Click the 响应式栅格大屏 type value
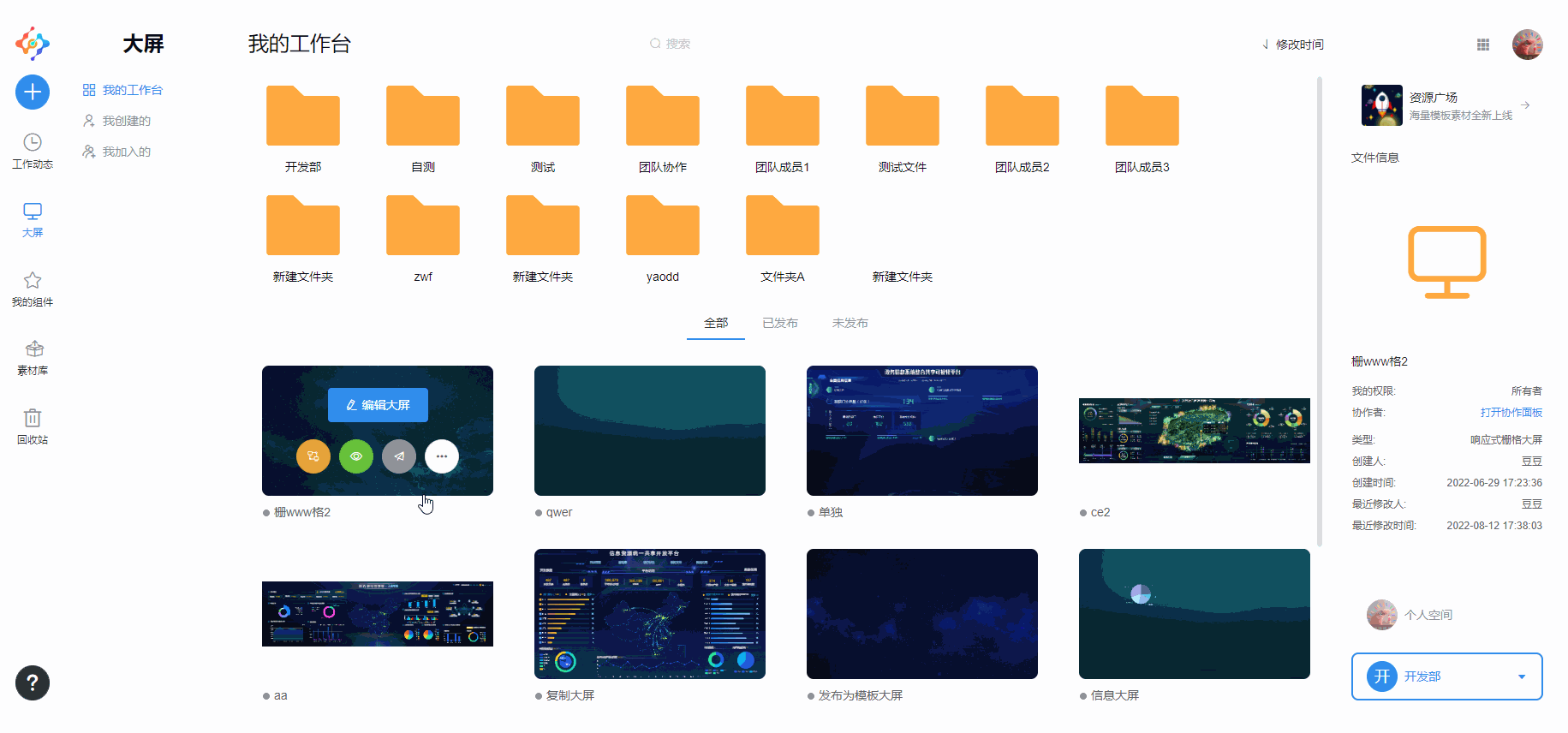1568x733 pixels. tap(1506, 440)
